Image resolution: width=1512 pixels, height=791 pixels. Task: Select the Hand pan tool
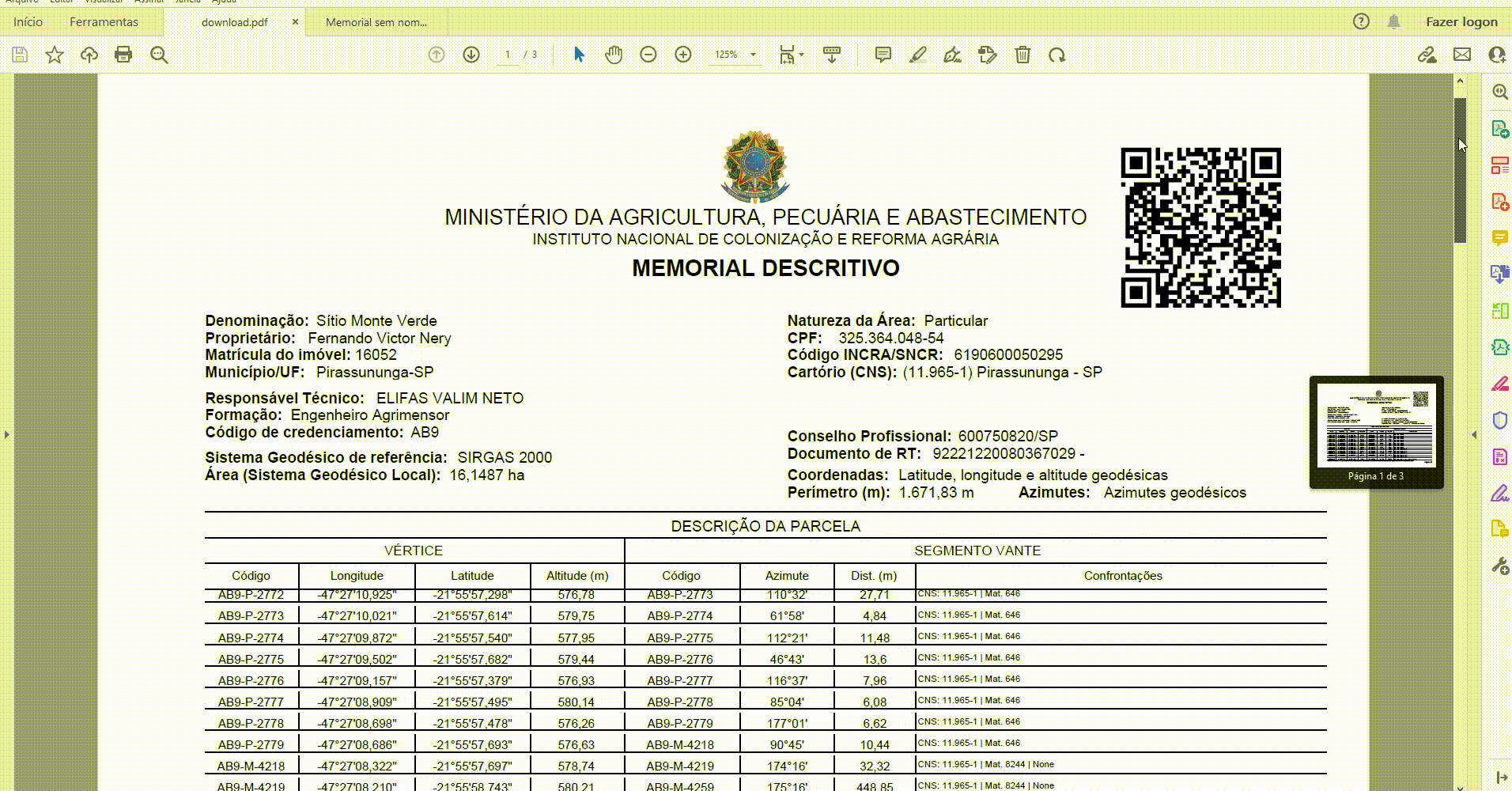[614, 55]
